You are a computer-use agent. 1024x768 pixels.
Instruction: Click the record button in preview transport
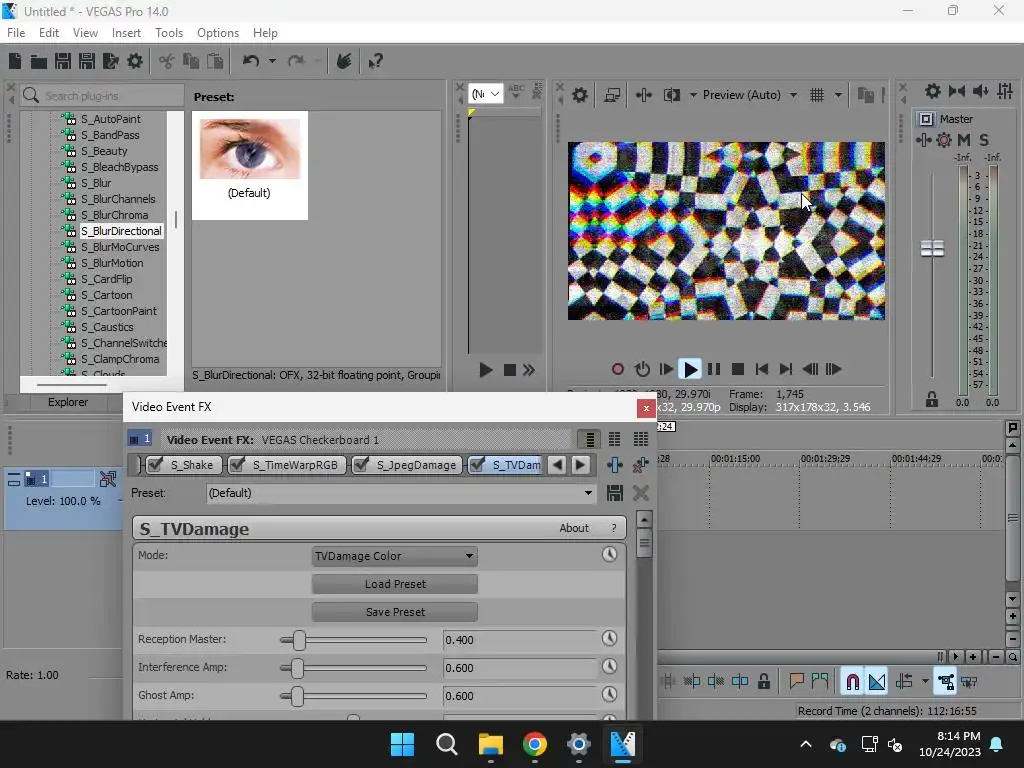tap(618, 370)
